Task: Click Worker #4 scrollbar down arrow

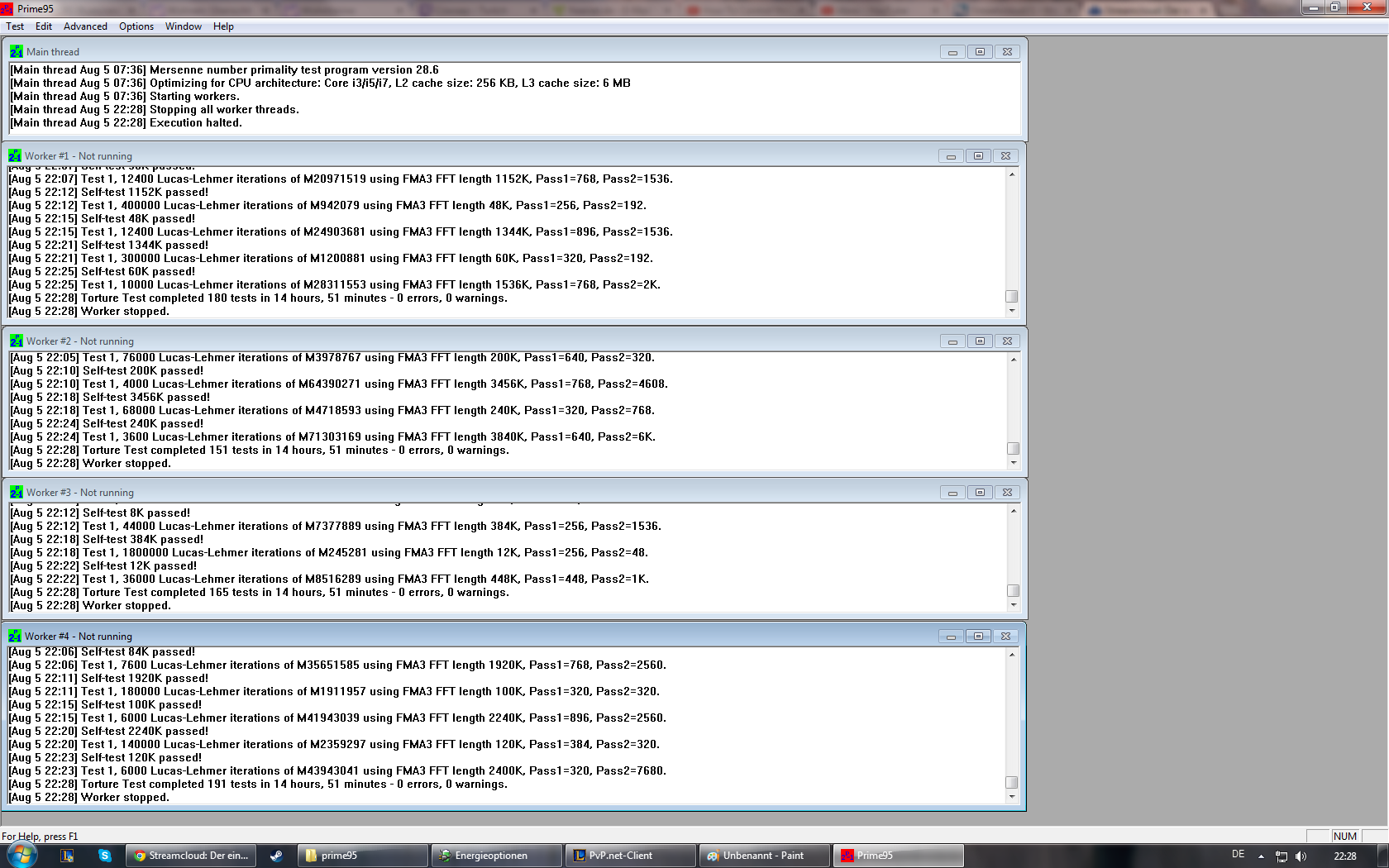Action: coord(1011,797)
